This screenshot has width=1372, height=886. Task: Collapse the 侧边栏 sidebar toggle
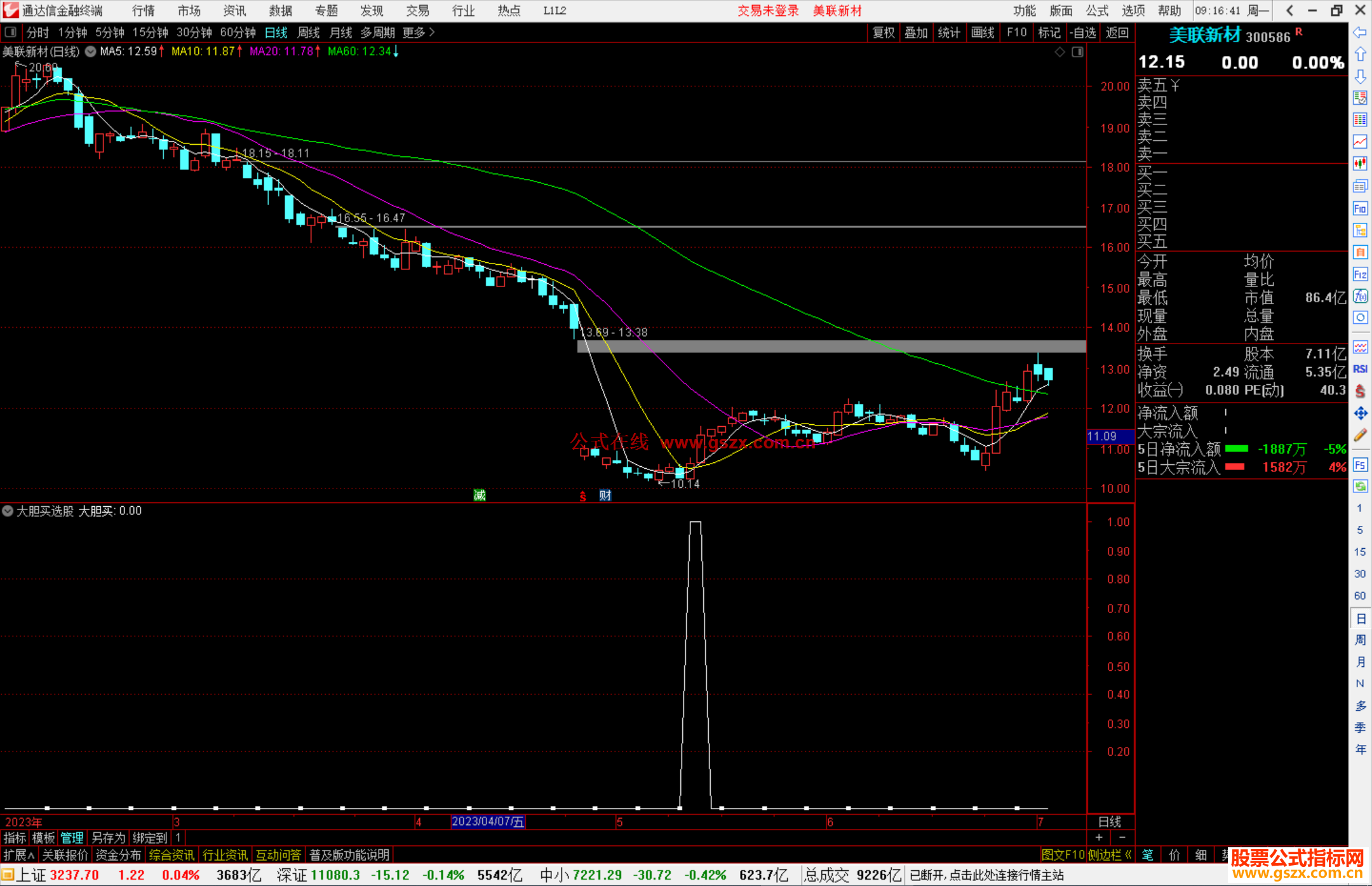1109,855
